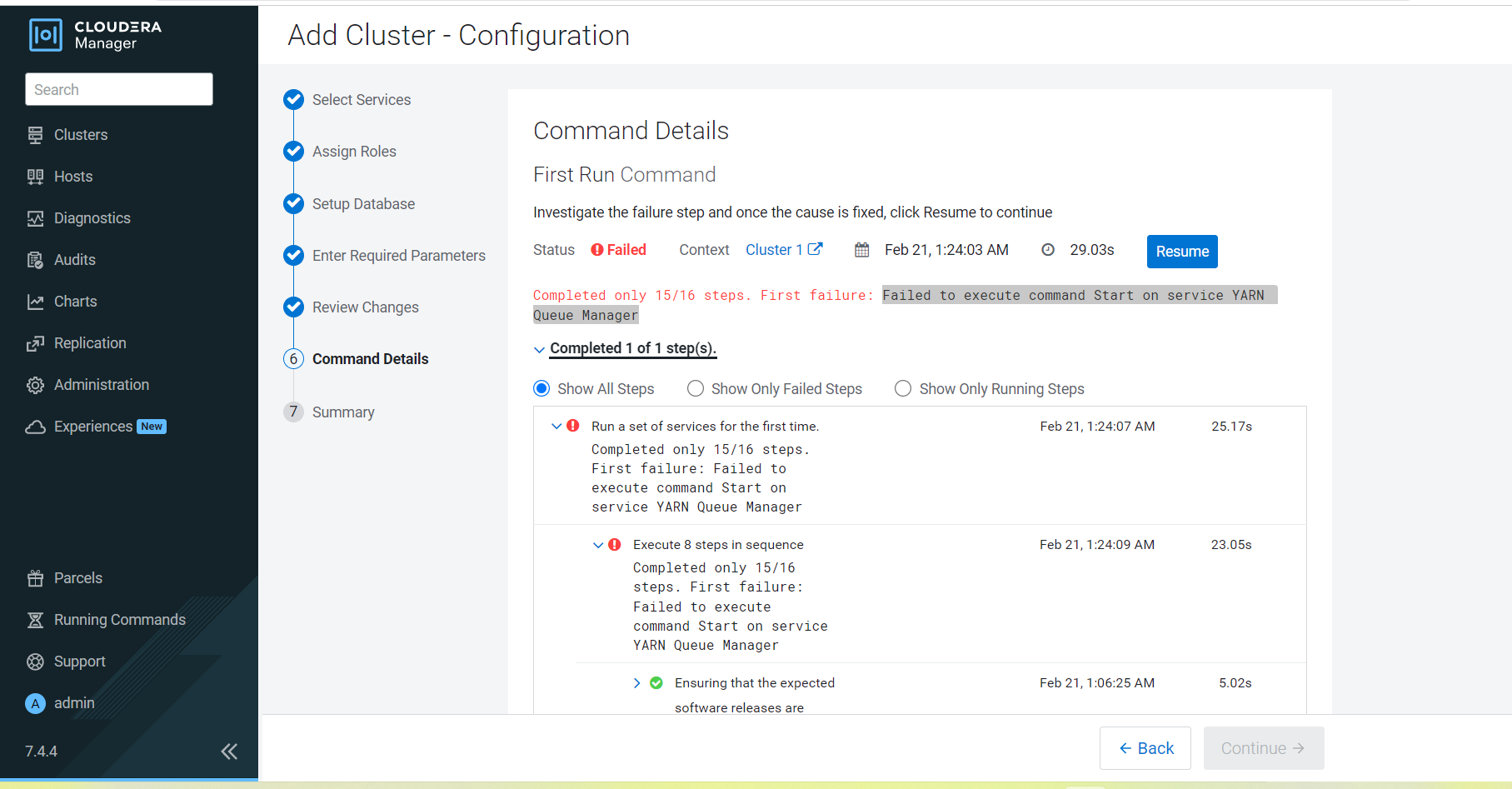Click the Search input field

point(119,89)
